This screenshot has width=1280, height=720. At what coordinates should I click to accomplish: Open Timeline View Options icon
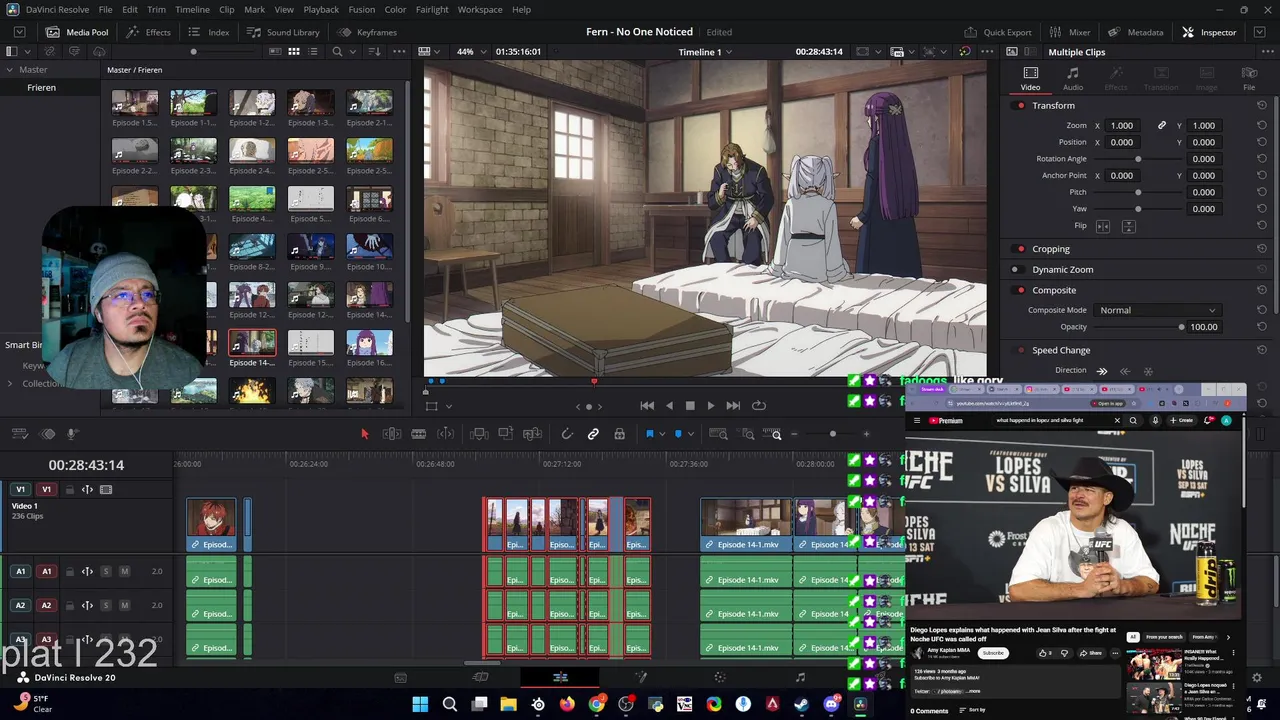point(19,434)
